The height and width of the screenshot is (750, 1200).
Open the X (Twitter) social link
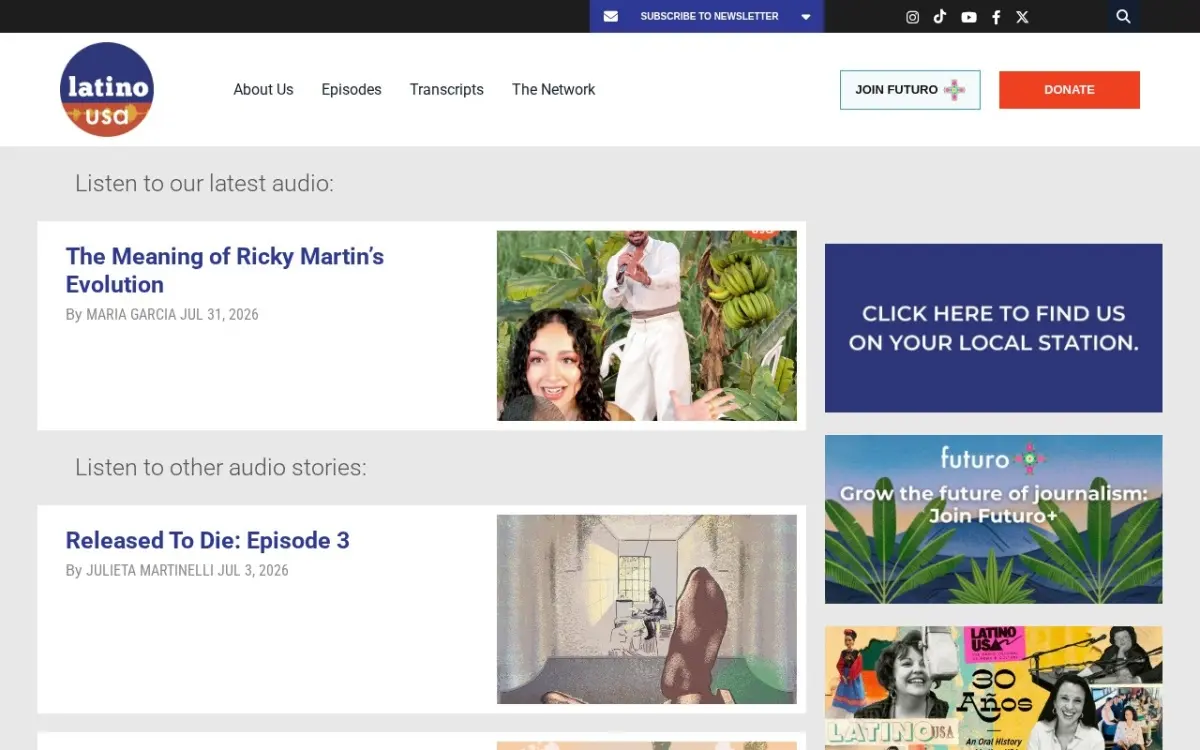coord(1022,17)
